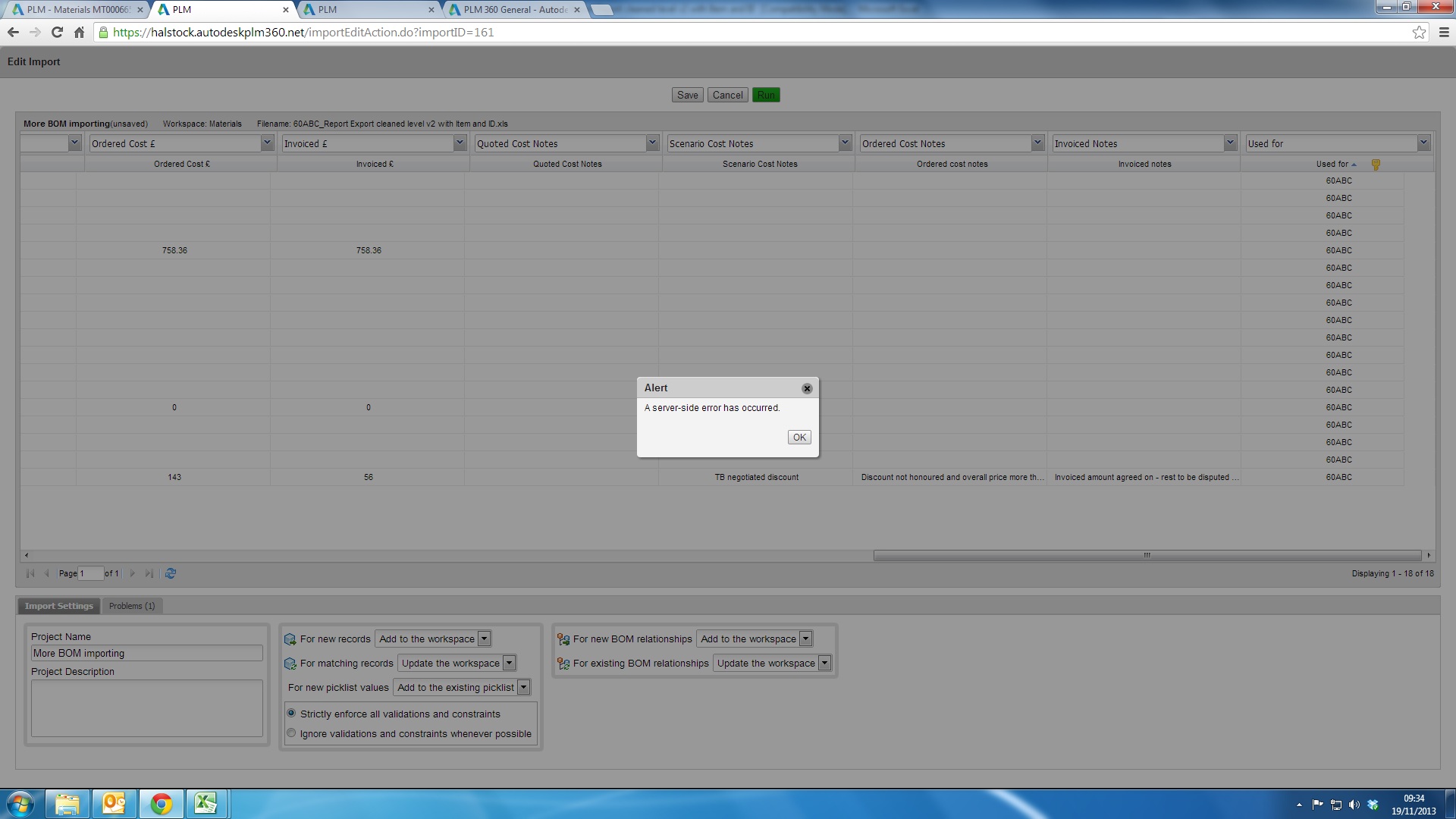Click the 143 Ordered Cost cell
This screenshot has width=1456, height=819.
tap(174, 478)
